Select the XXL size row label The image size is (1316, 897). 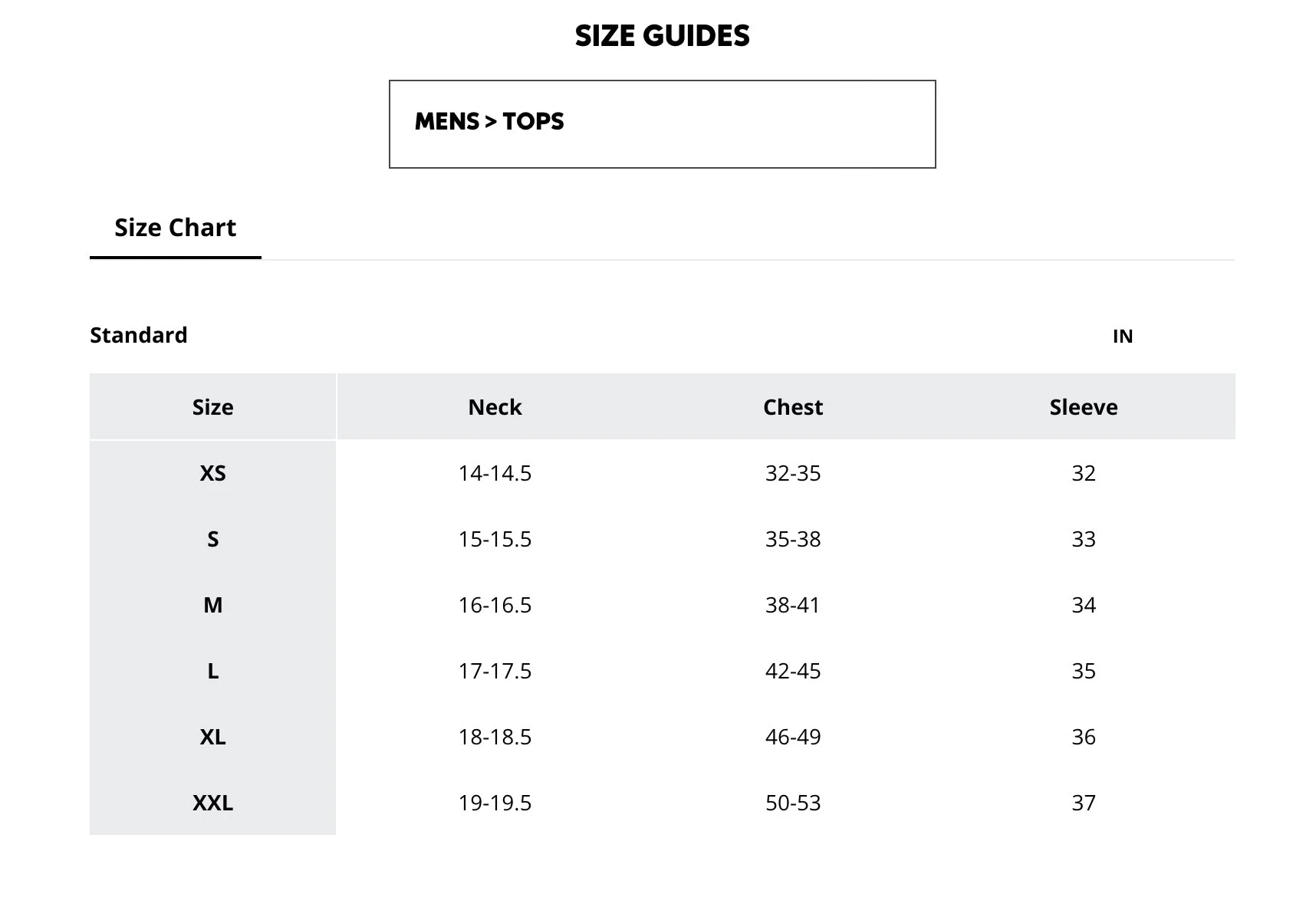click(212, 803)
